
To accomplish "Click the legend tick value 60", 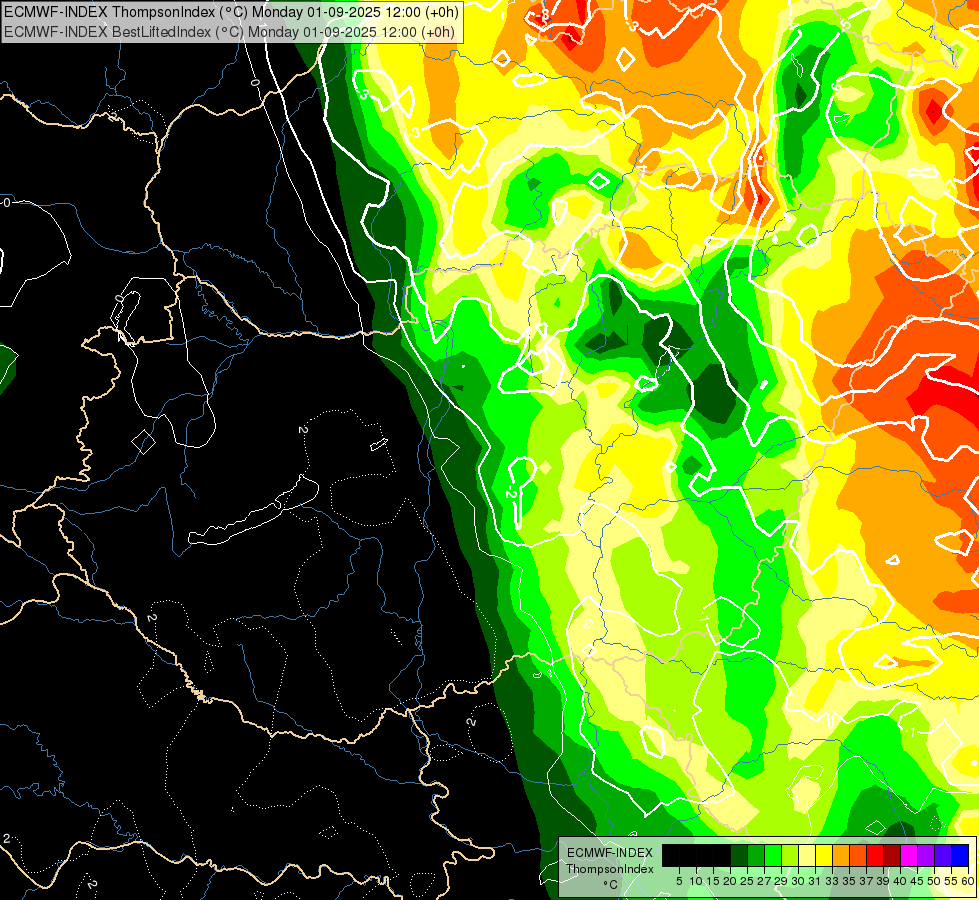I will 968,881.
